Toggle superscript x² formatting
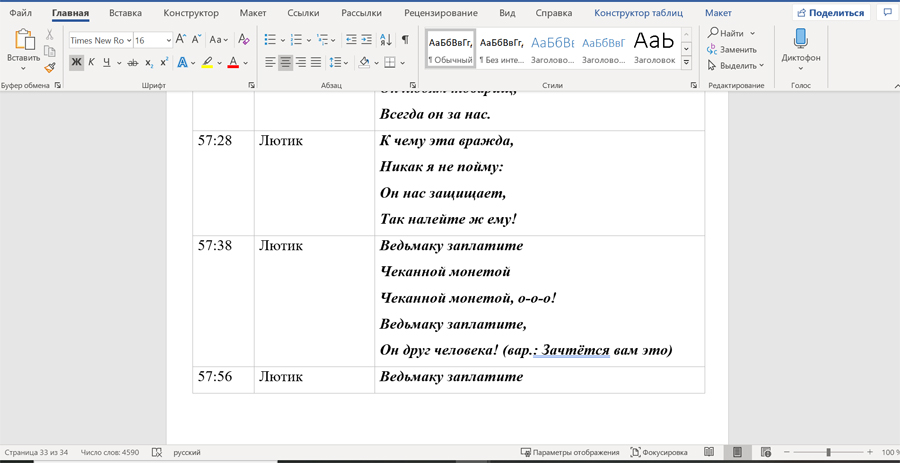Viewport: 900px width, 463px height. [x=164, y=63]
